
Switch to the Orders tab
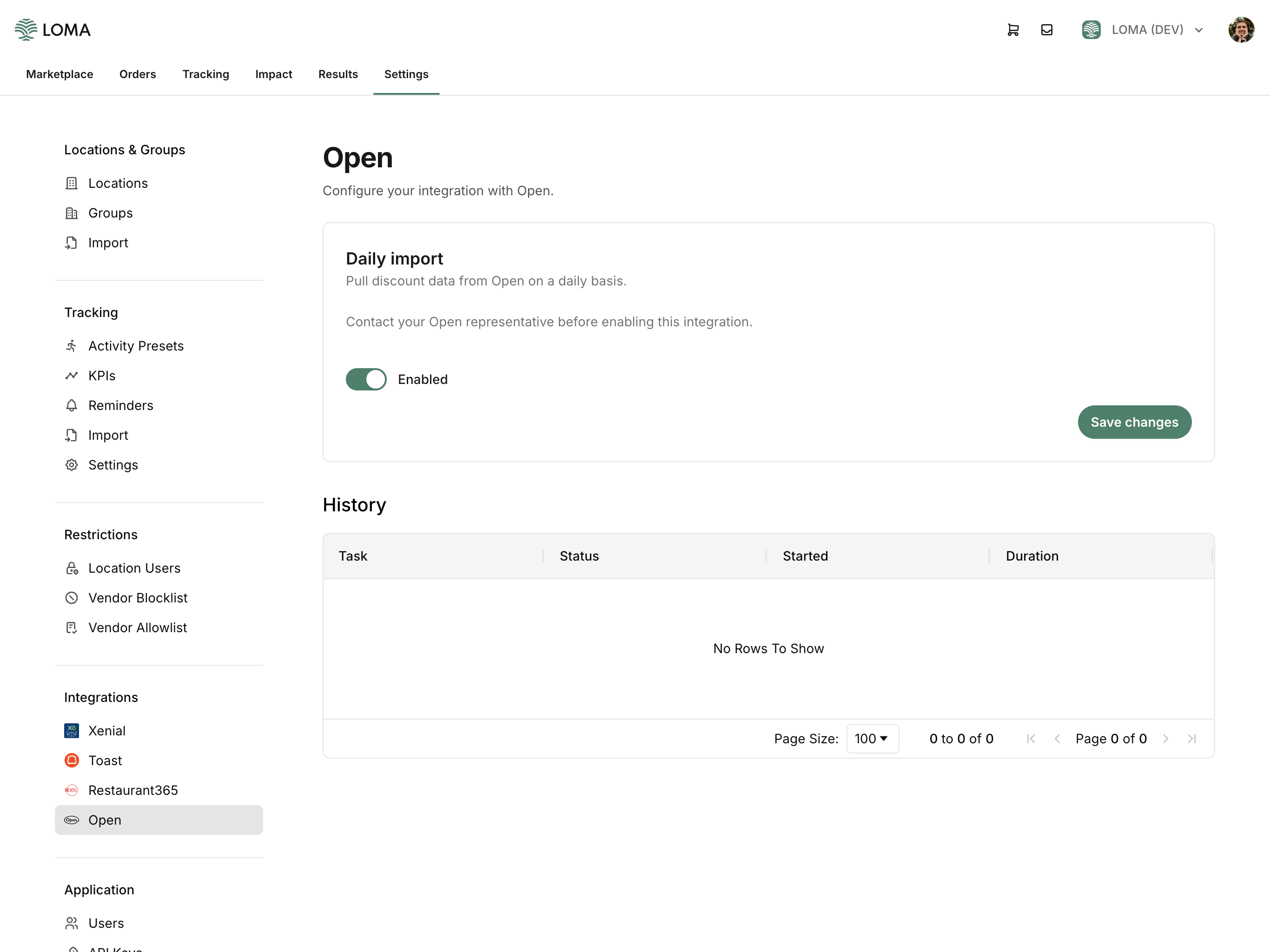[137, 74]
